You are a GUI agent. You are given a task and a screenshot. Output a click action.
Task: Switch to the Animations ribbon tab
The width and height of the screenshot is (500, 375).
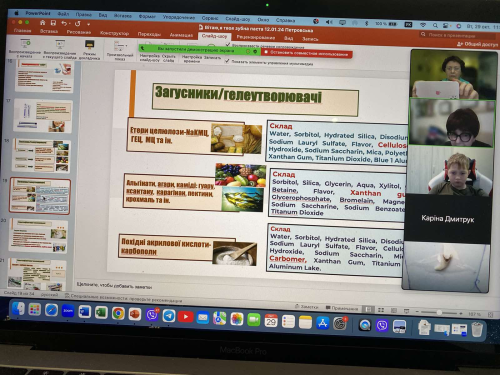pos(181,35)
